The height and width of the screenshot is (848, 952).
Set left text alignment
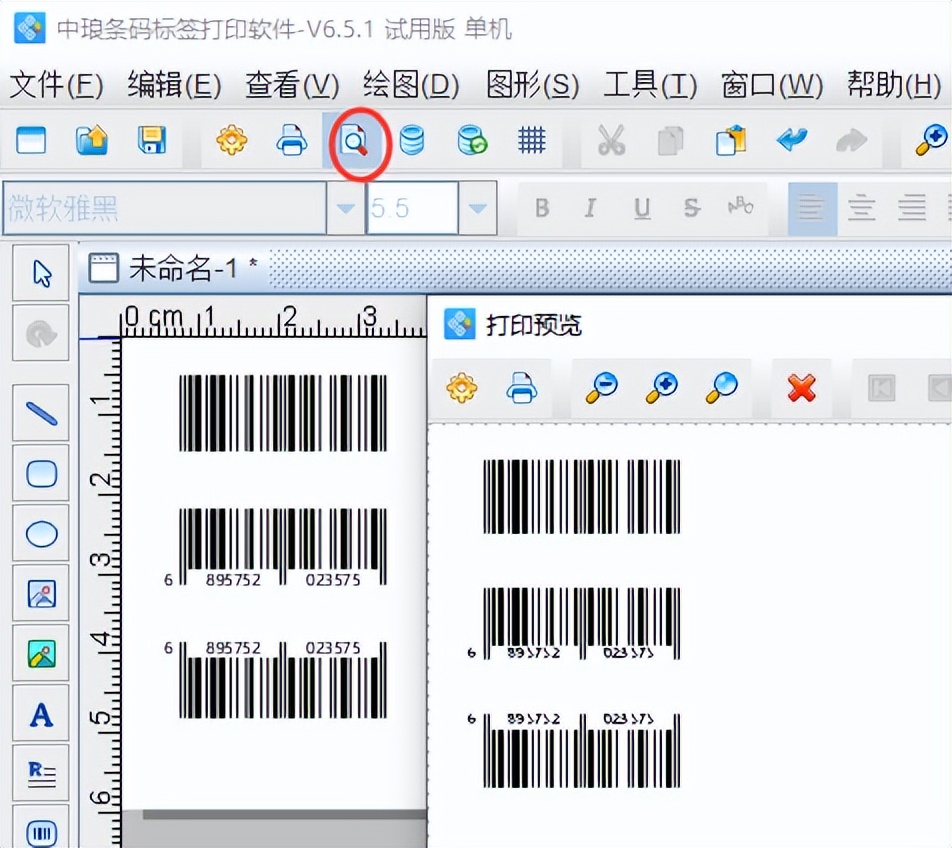click(x=812, y=209)
